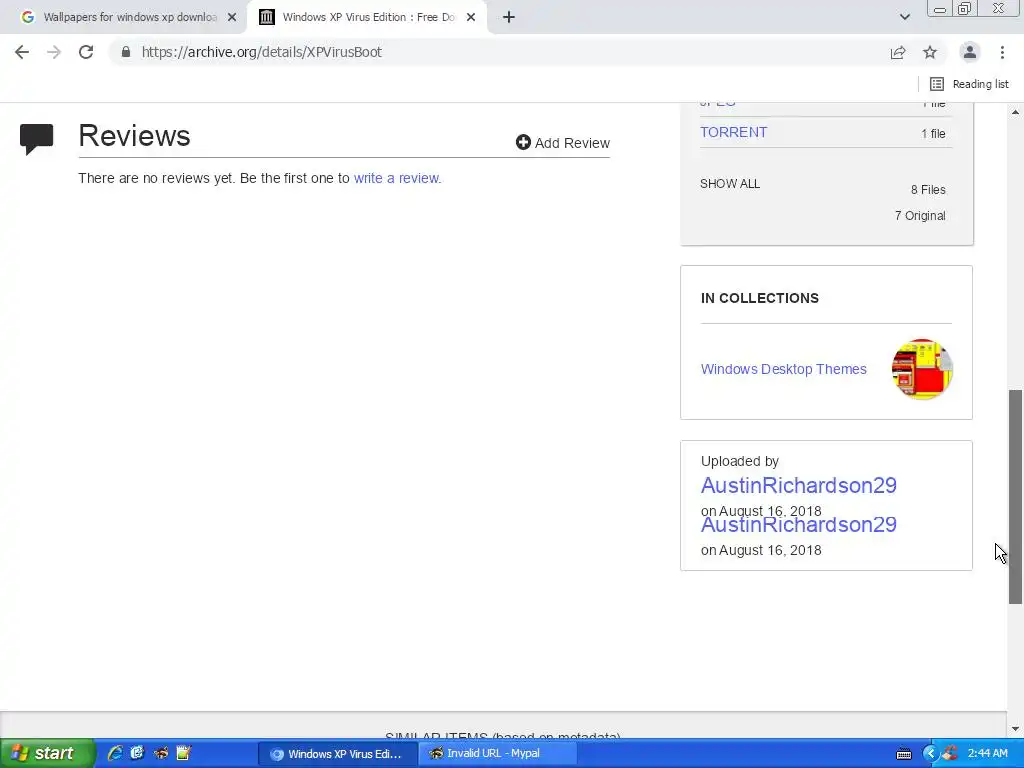Open the Windows Start menu
Image resolution: width=1024 pixels, height=768 pixels.
pos(46,754)
